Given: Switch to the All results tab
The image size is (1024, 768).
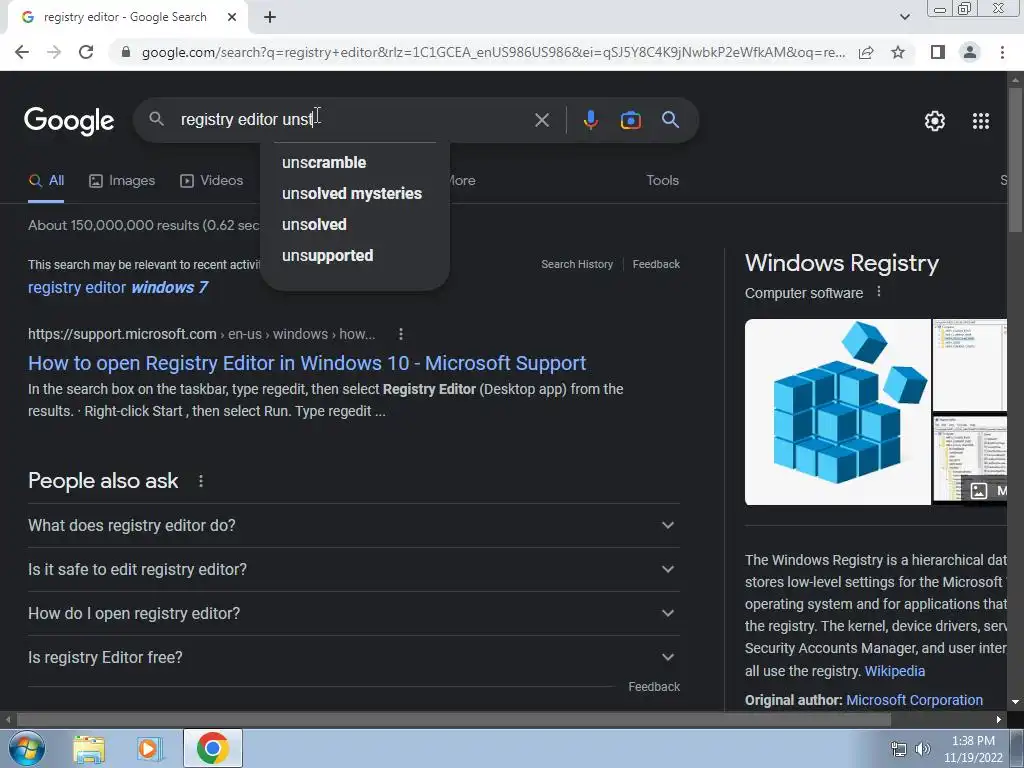Looking at the screenshot, I should [46, 181].
